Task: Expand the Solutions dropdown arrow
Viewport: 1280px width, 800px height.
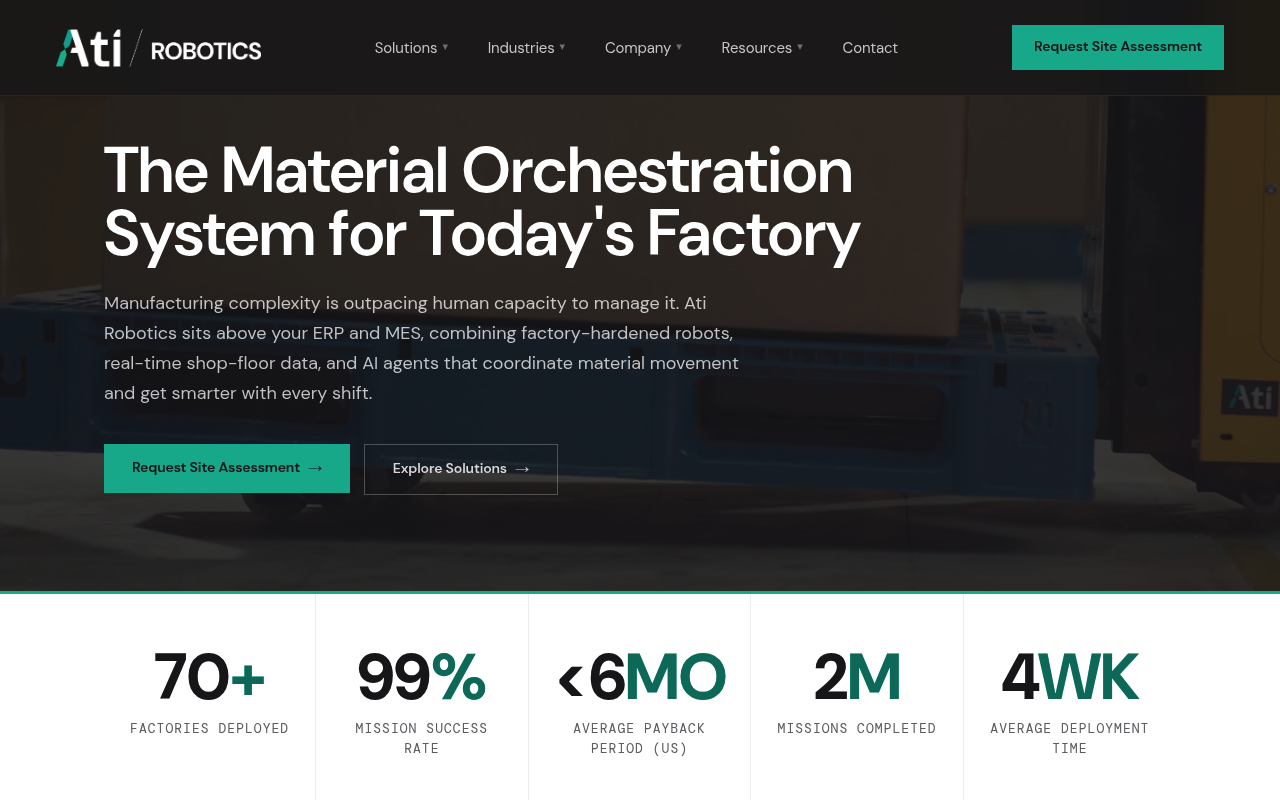Action: [x=445, y=47]
